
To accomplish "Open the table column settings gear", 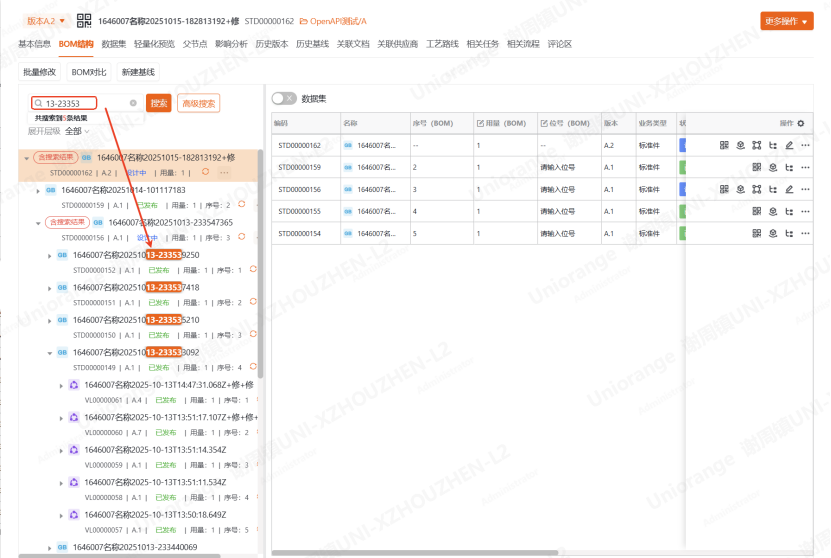I will 801,123.
